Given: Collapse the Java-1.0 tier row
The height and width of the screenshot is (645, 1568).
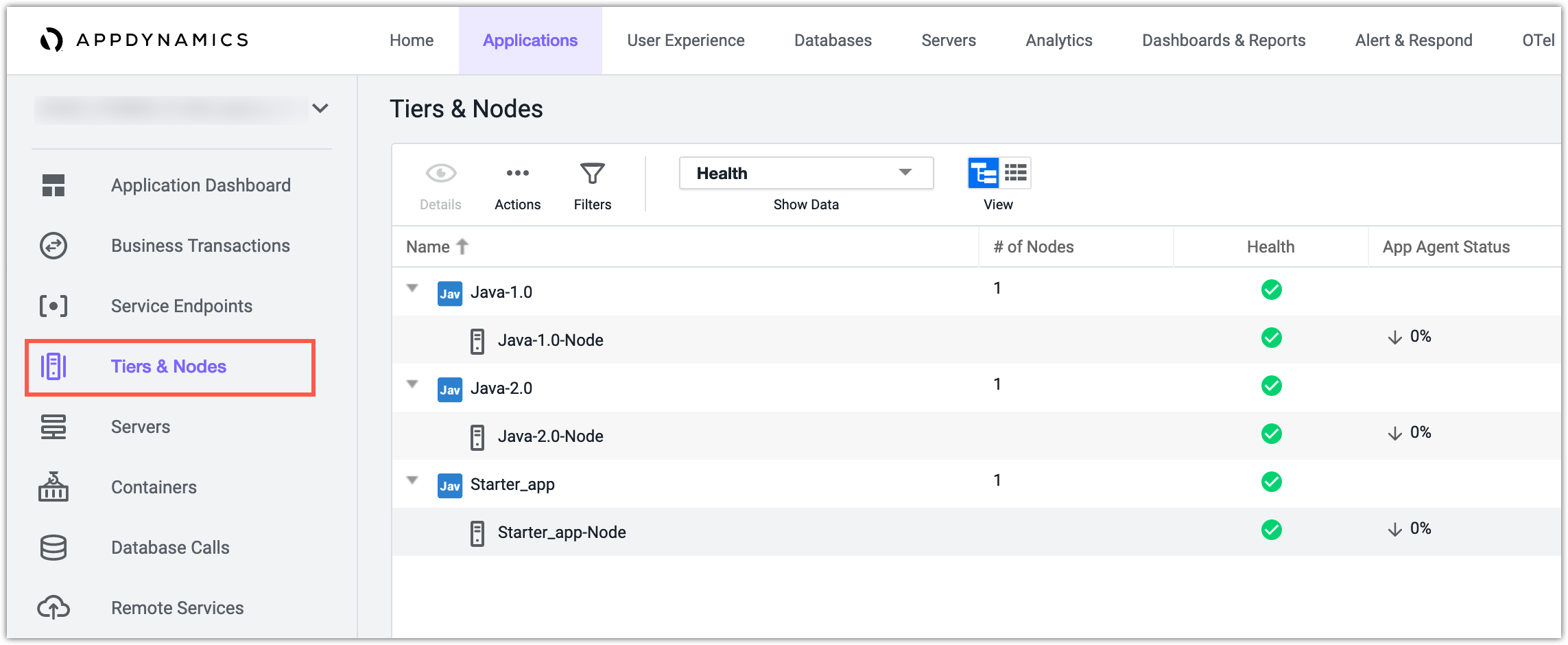Looking at the screenshot, I should [x=412, y=288].
